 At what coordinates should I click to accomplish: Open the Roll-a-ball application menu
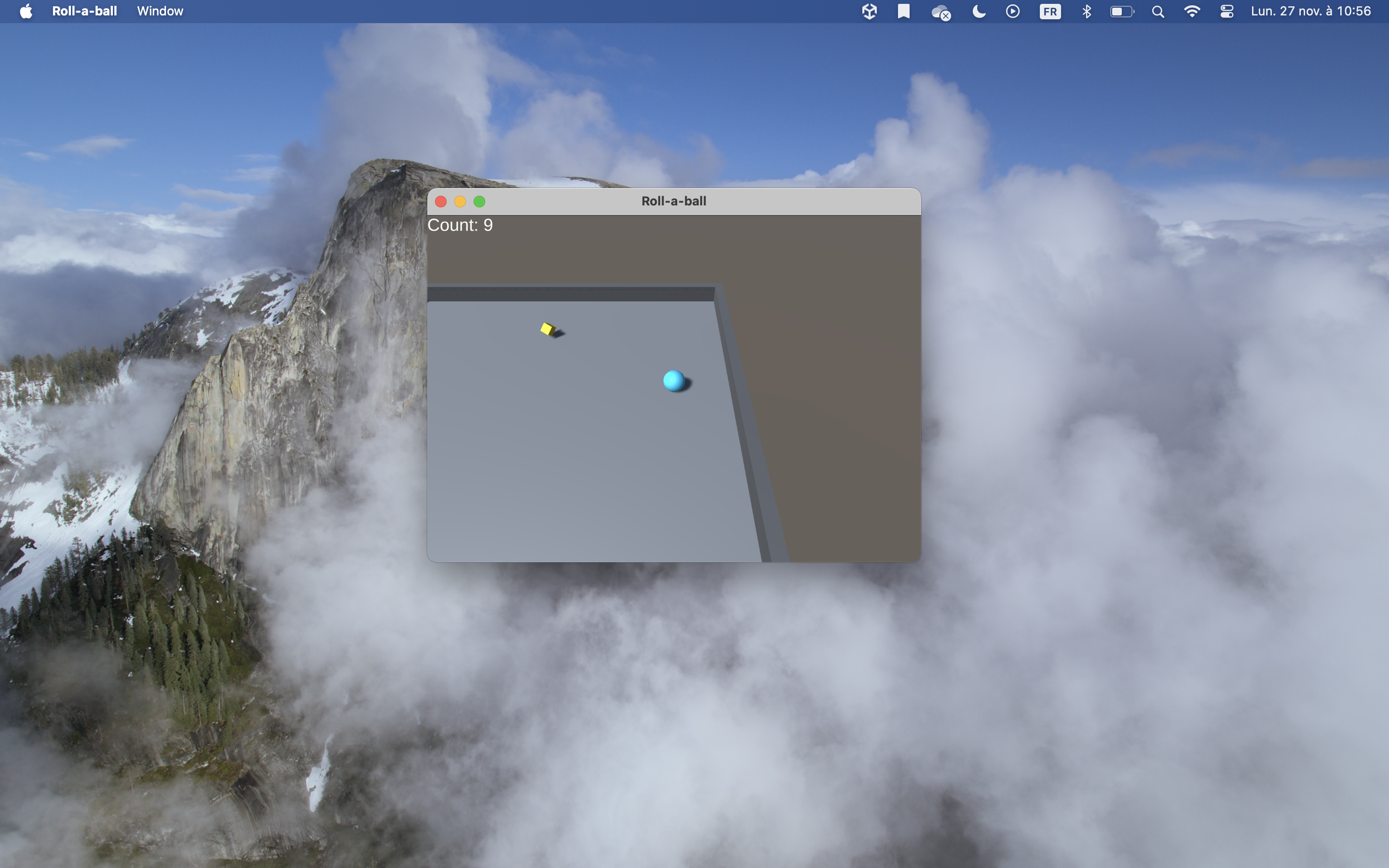coord(84,11)
